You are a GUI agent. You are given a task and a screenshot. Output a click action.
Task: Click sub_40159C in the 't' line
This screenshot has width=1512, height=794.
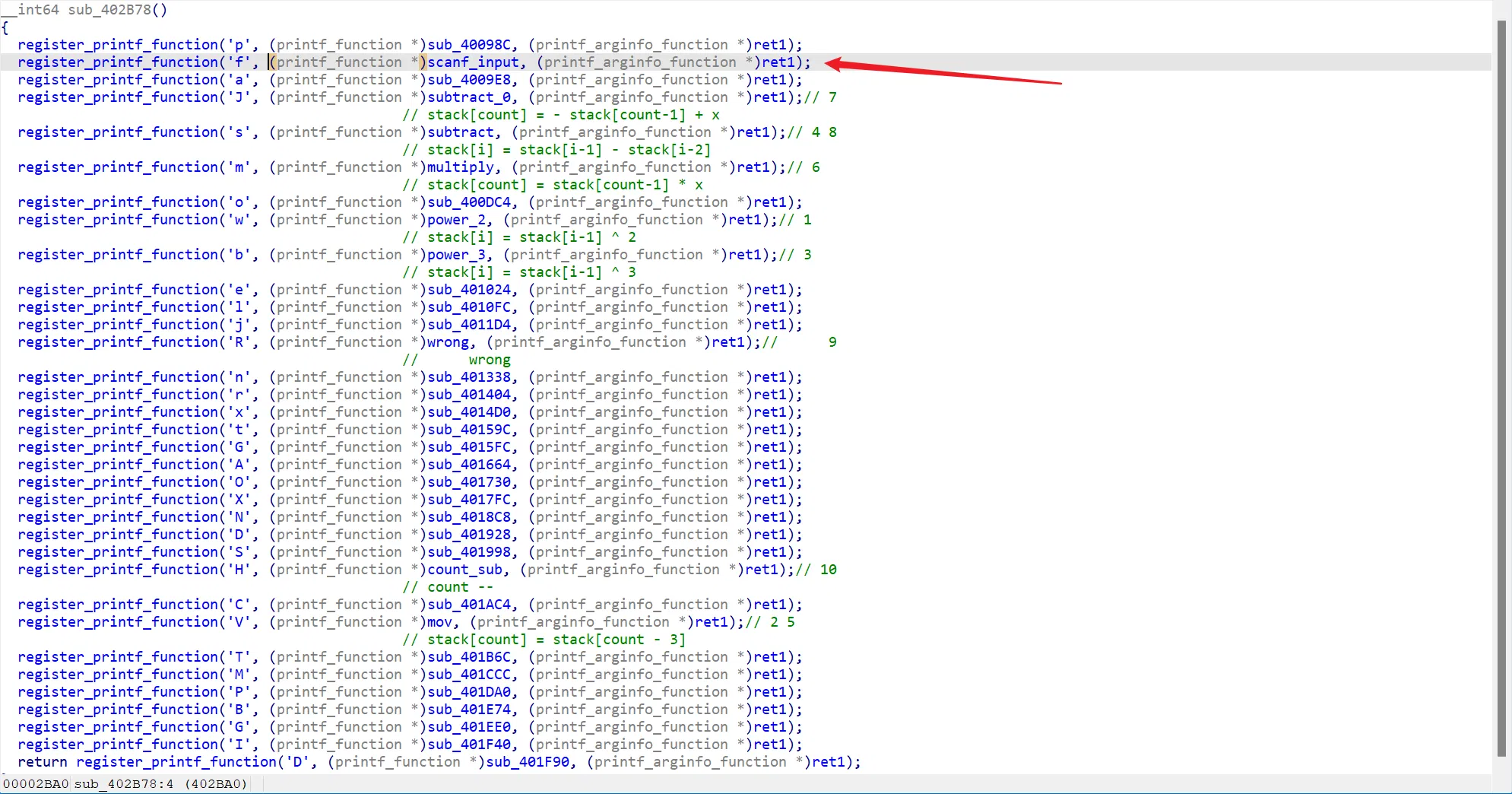[x=468, y=430]
